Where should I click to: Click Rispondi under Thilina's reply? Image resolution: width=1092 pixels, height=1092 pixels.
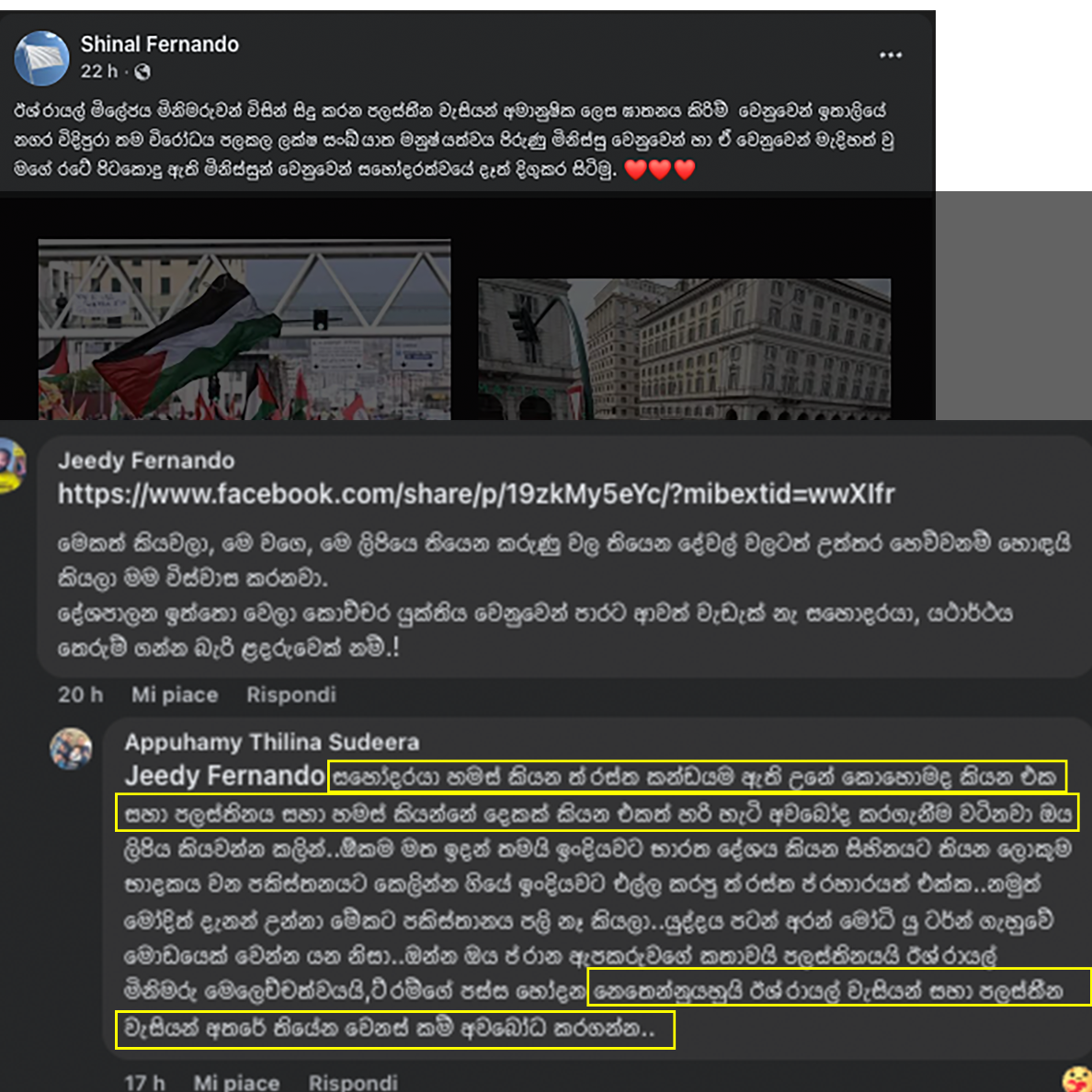353,1082
